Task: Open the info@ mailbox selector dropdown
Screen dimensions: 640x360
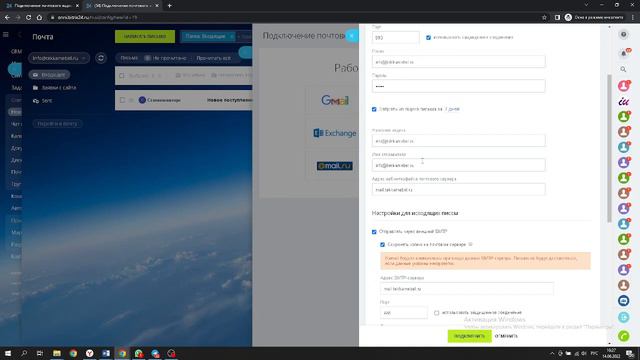Action: (59, 58)
